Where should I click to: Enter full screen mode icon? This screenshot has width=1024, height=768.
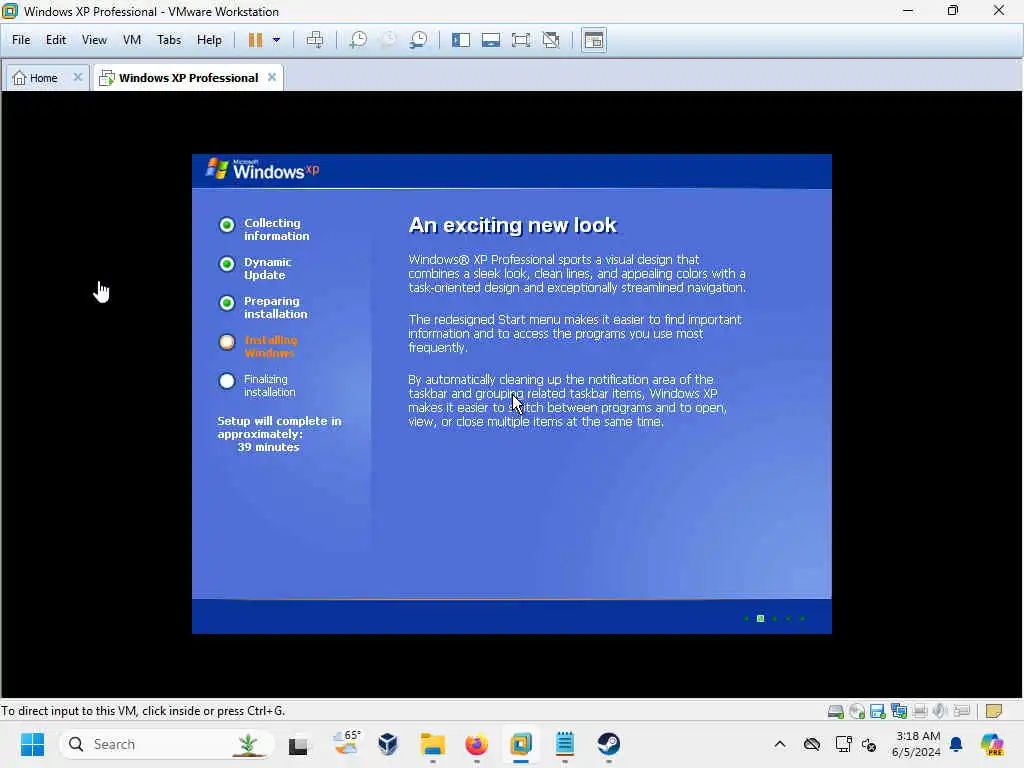point(520,40)
